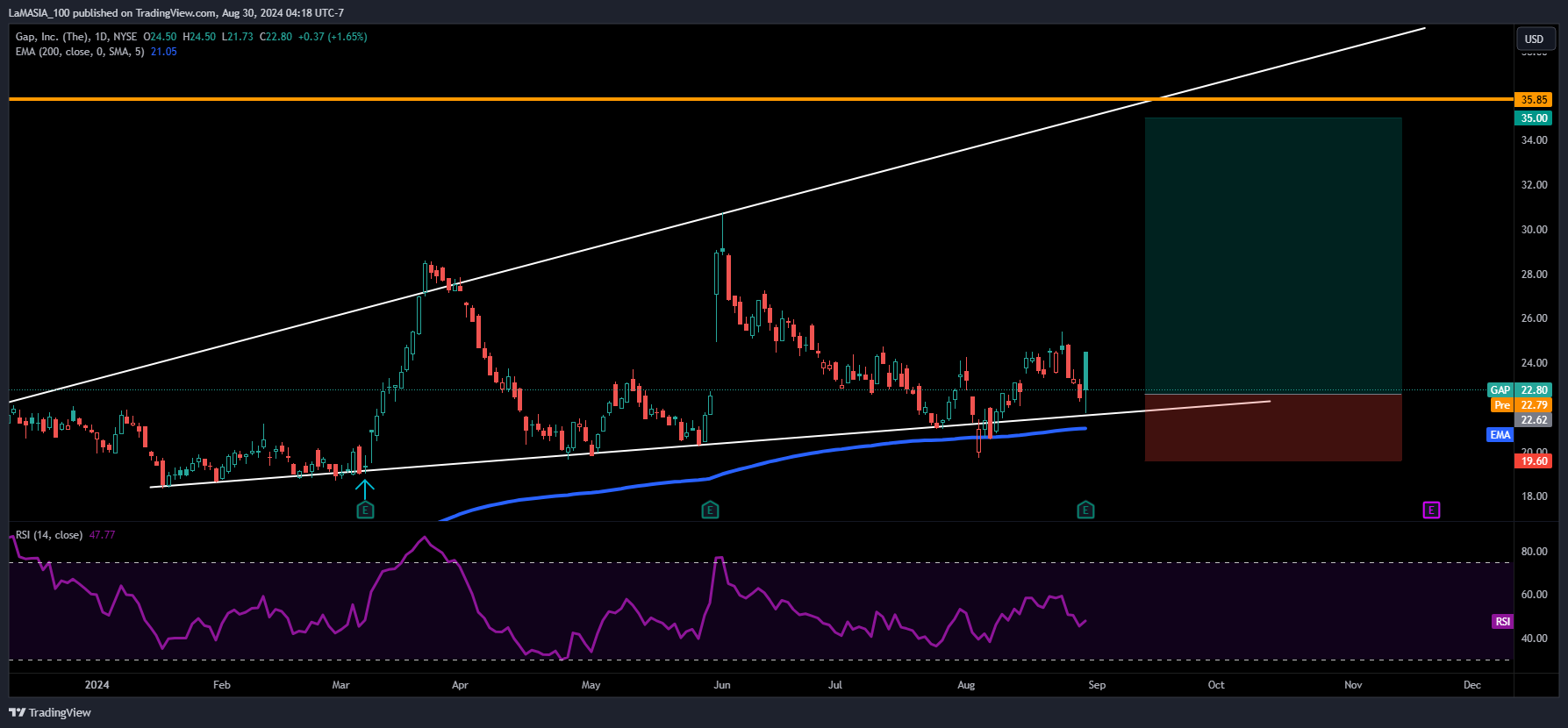Click the purple upcoming earnings E marker
Screen dimensions: 1568x728
point(1431,510)
